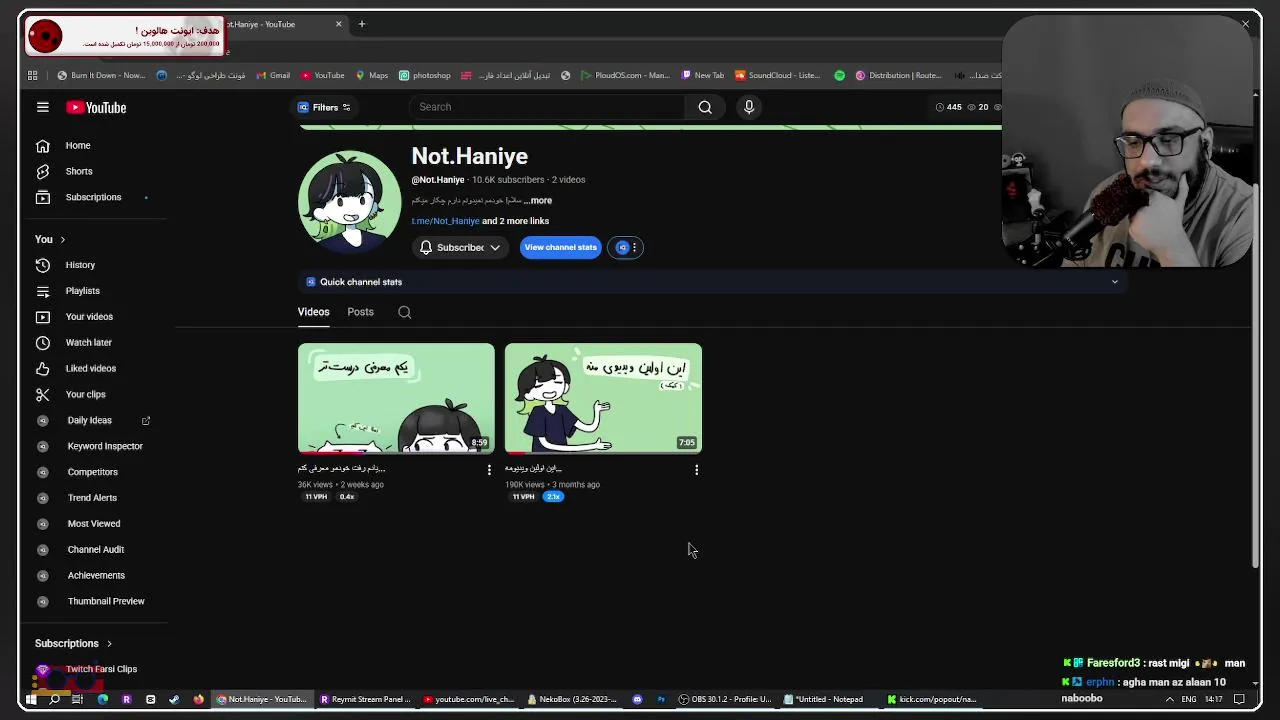
Task: Click the YouTube search input field
Action: click(548, 107)
